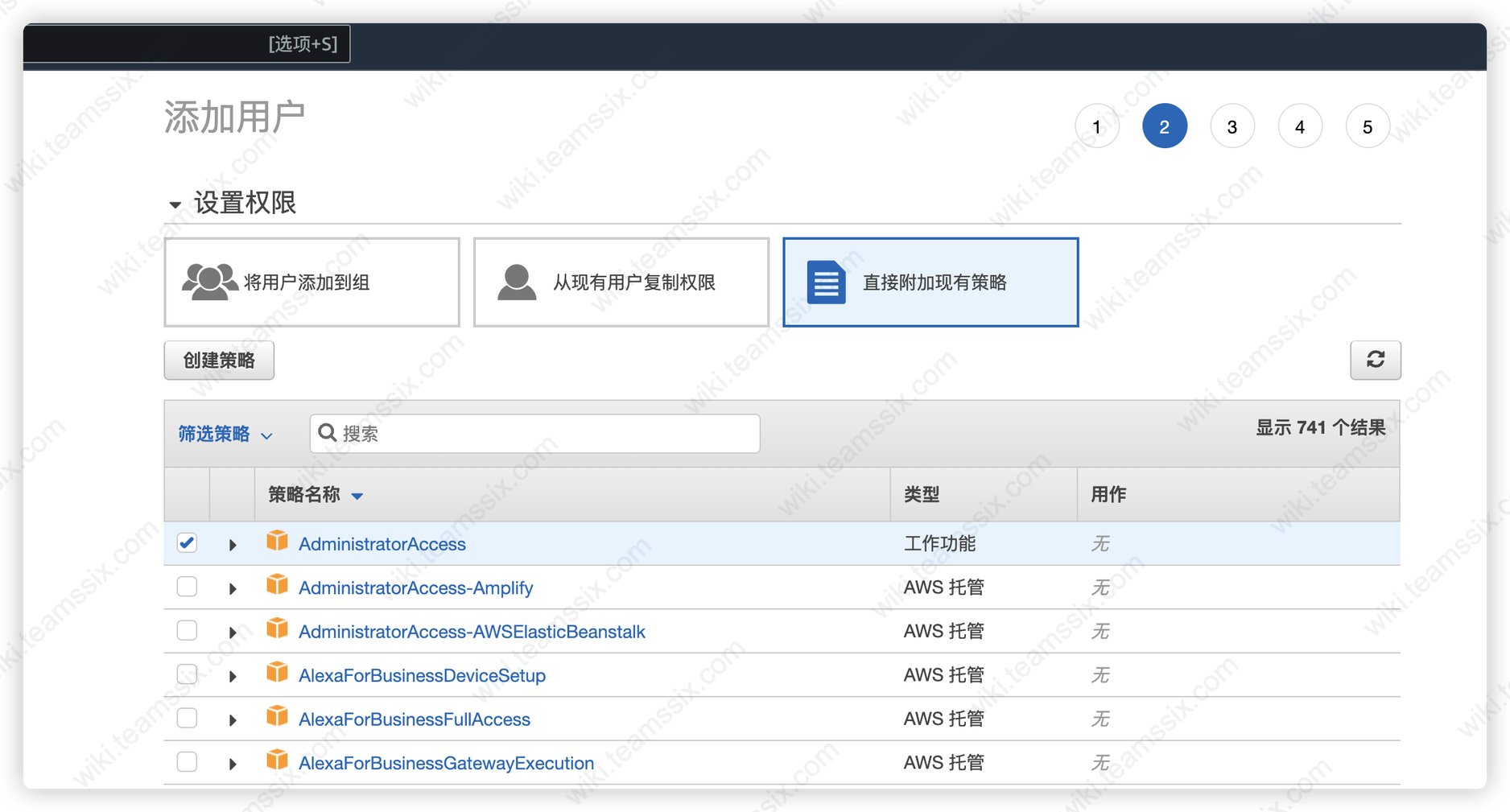
Task: Click the policy icon beside AdministratorAccess-Amplify
Action: click(277, 585)
